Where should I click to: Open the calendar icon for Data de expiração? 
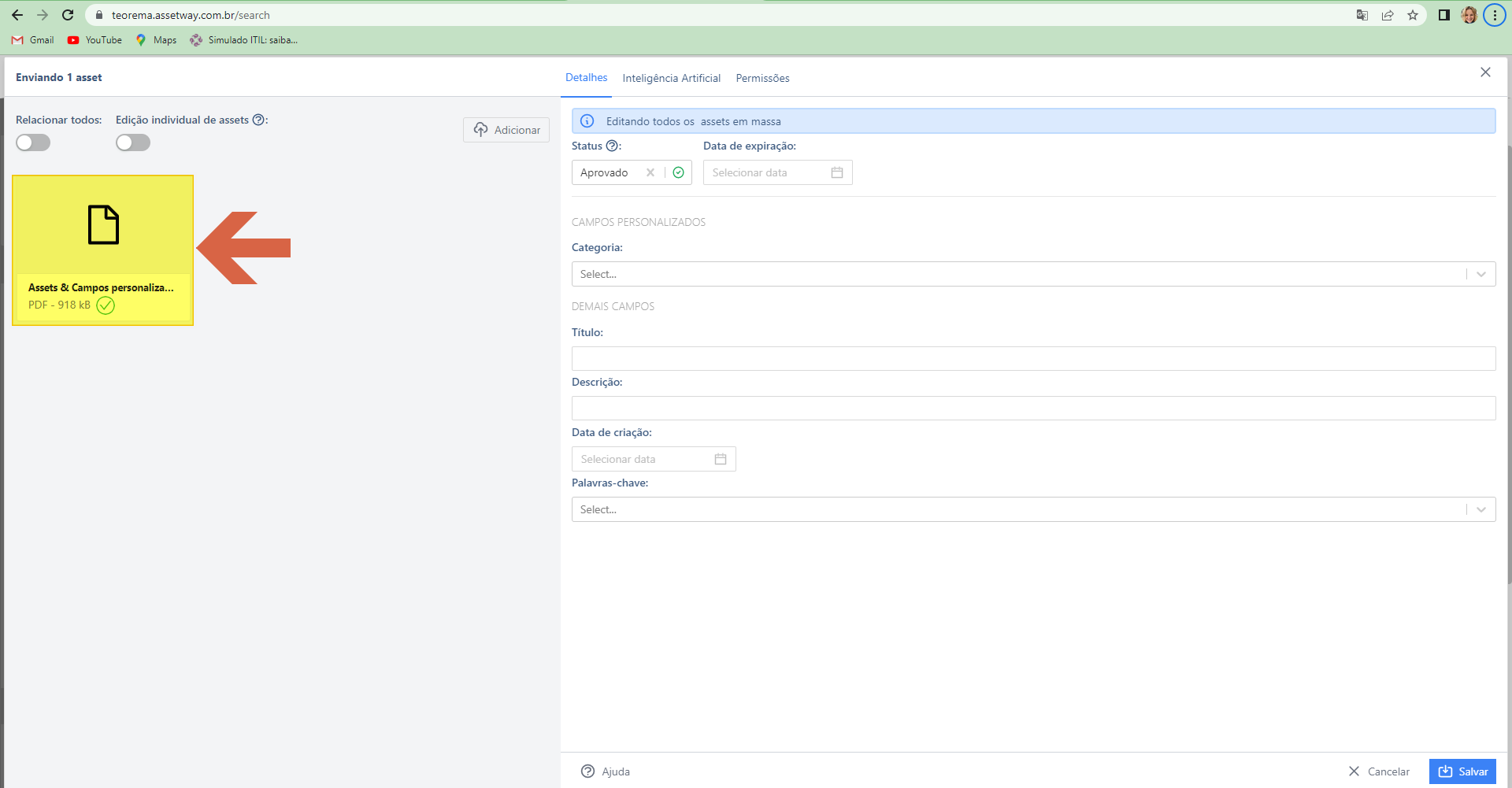tap(837, 172)
